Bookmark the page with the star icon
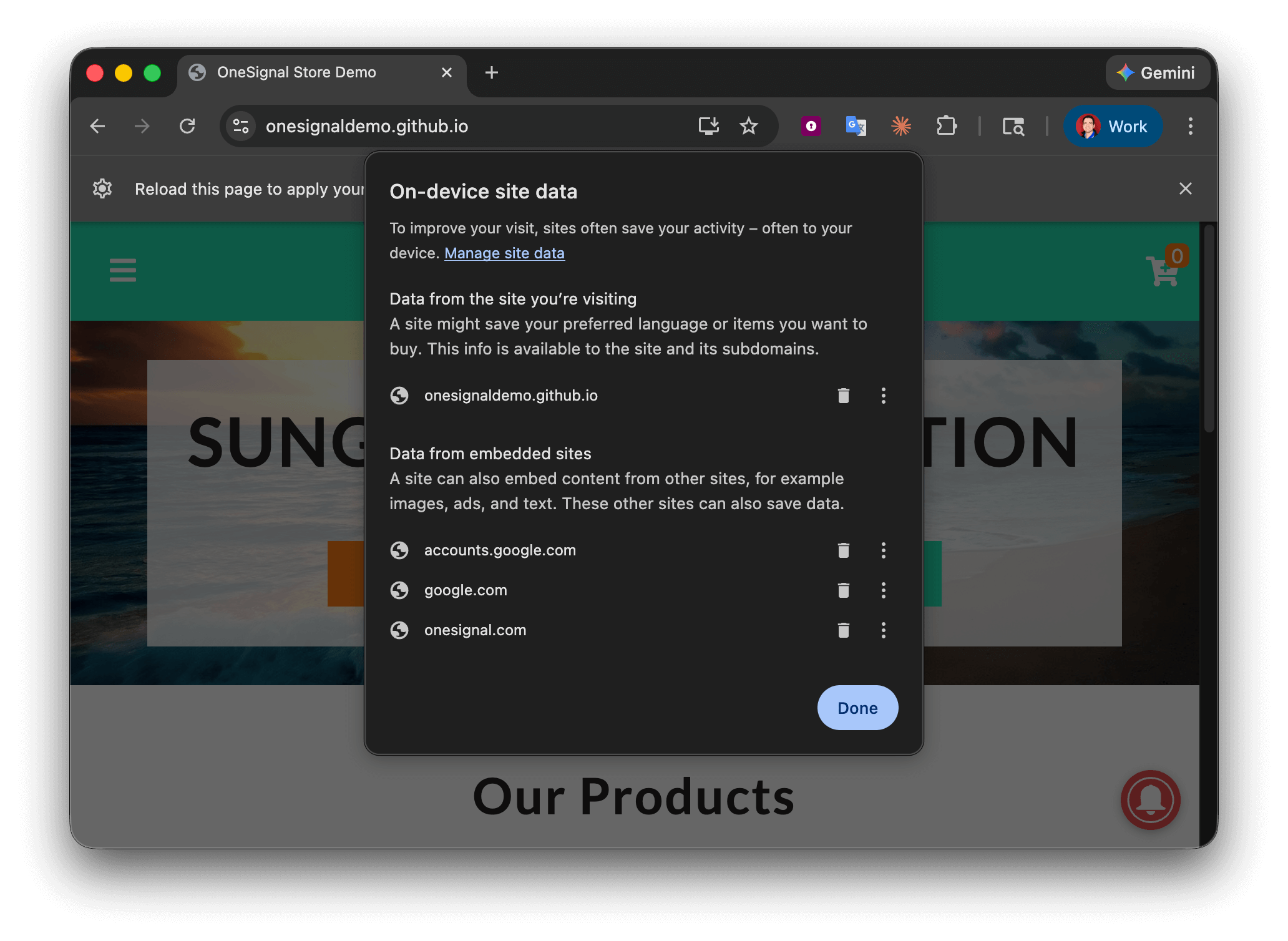Screen dimensions: 1288x941 pyautogui.click(x=748, y=126)
